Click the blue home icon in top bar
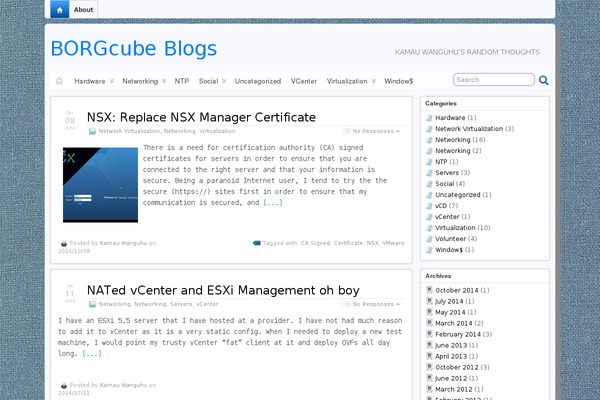The width and height of the screenshot is (600, 400). 60,10
